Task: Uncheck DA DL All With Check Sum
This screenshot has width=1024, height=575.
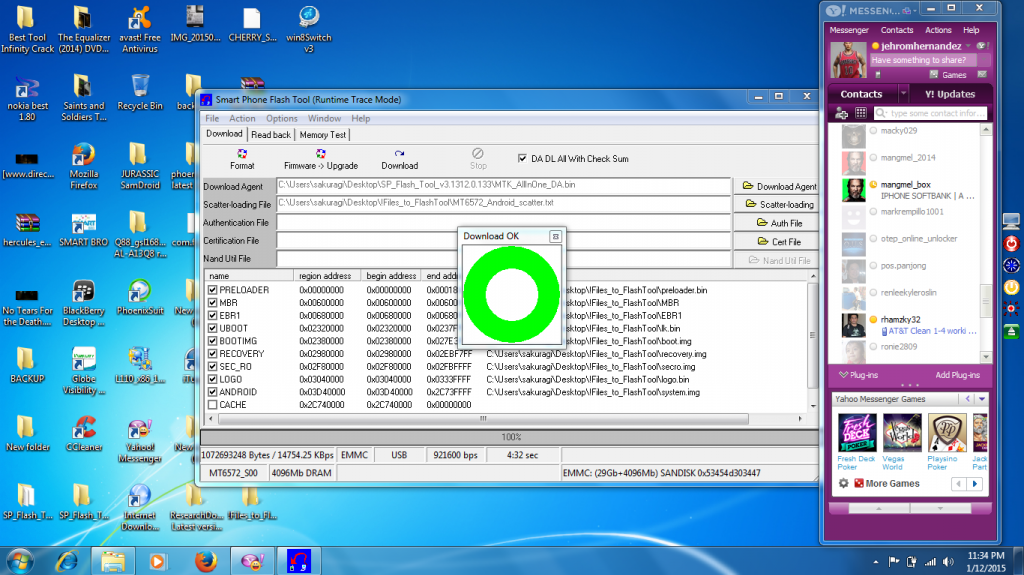Action: click(522, 158)
